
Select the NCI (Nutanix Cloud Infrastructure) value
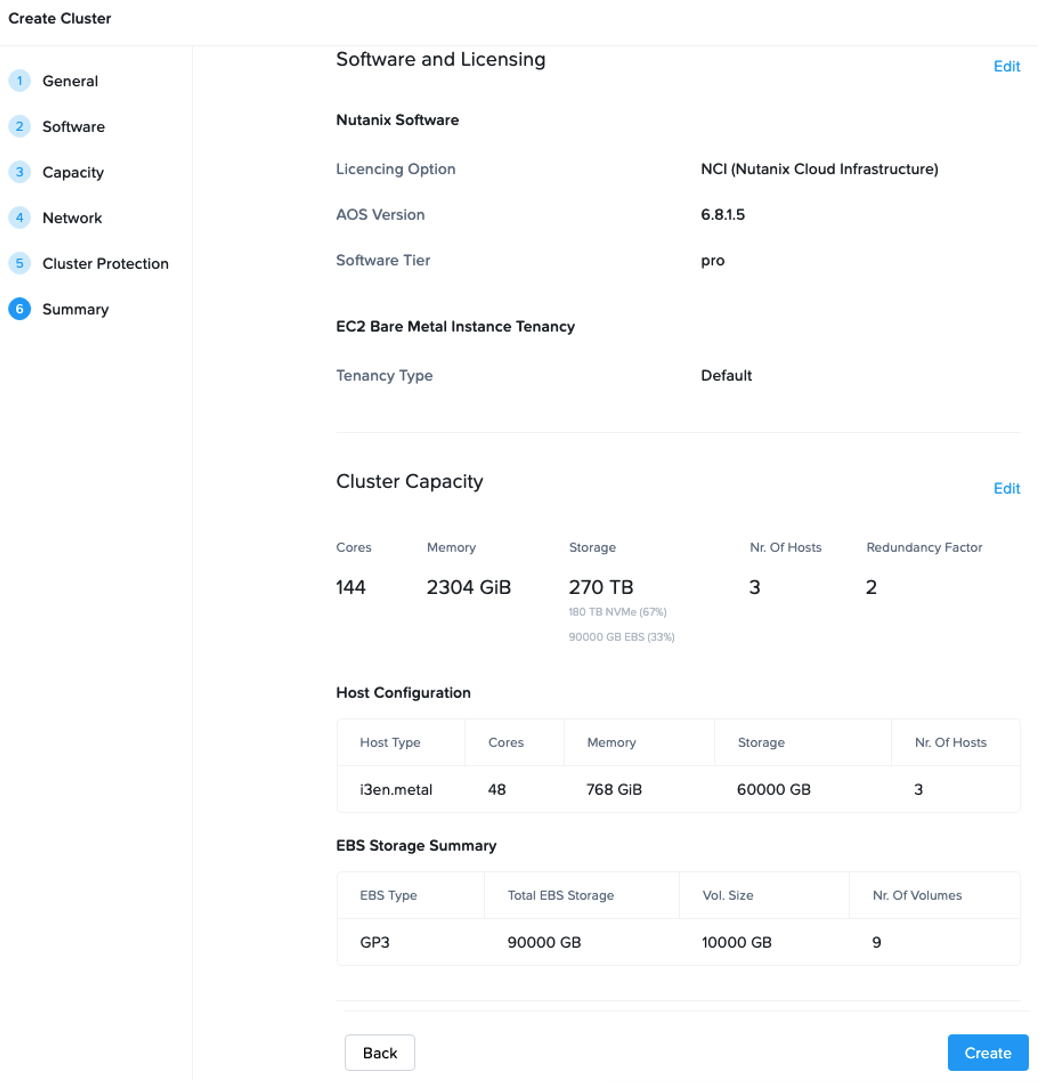[x=819, y=169]
